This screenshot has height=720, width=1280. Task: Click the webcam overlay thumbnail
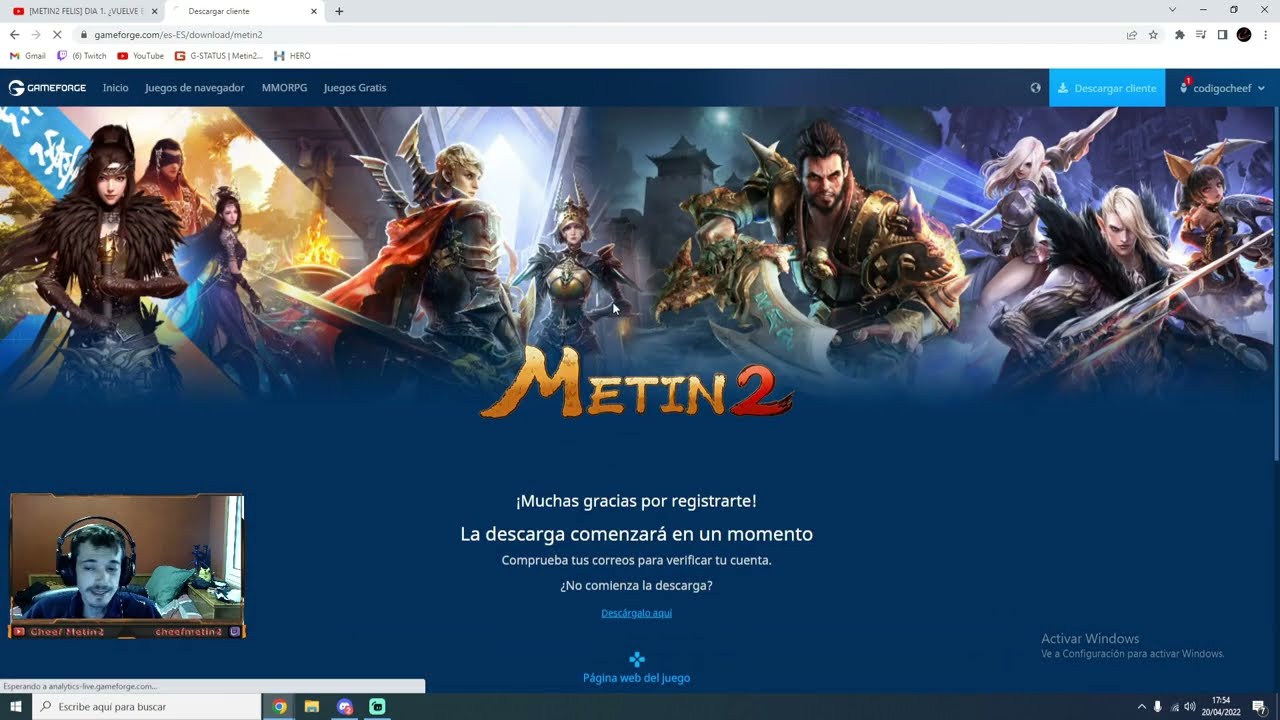coord(126,566)
